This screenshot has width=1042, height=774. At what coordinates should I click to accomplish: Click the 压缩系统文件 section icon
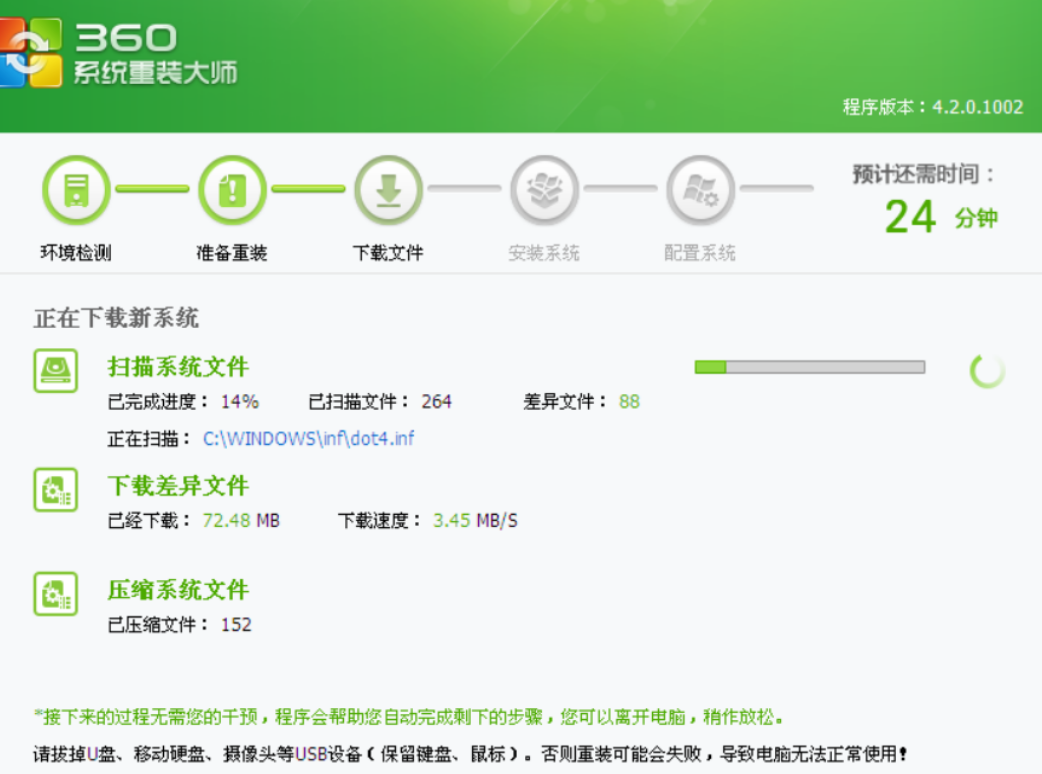tap(55, 593)
